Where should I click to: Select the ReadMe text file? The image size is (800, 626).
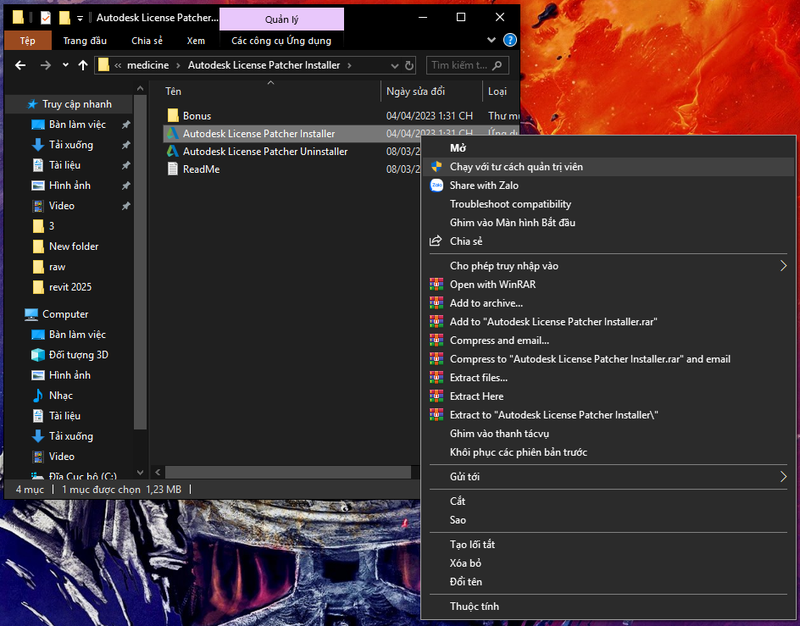(x=201, y=169)
